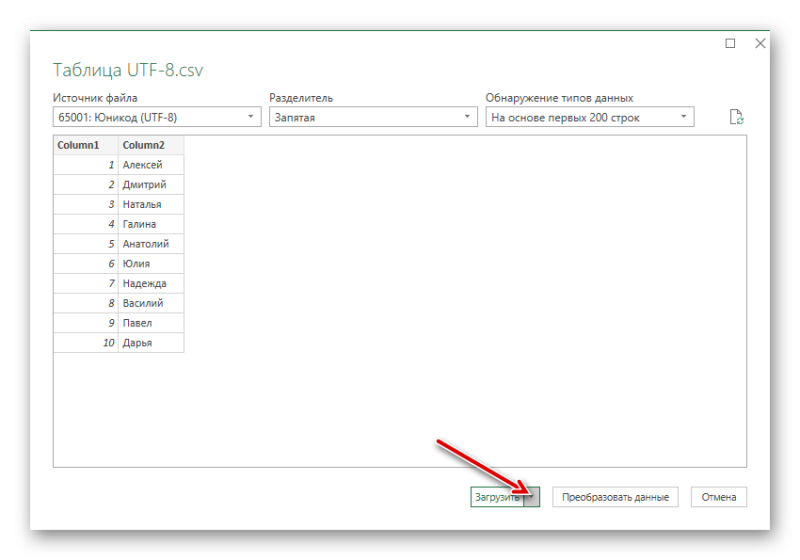Click the cell containing Надежда
The width and height of the screenshot is (800, 560).
pos(151,283)
